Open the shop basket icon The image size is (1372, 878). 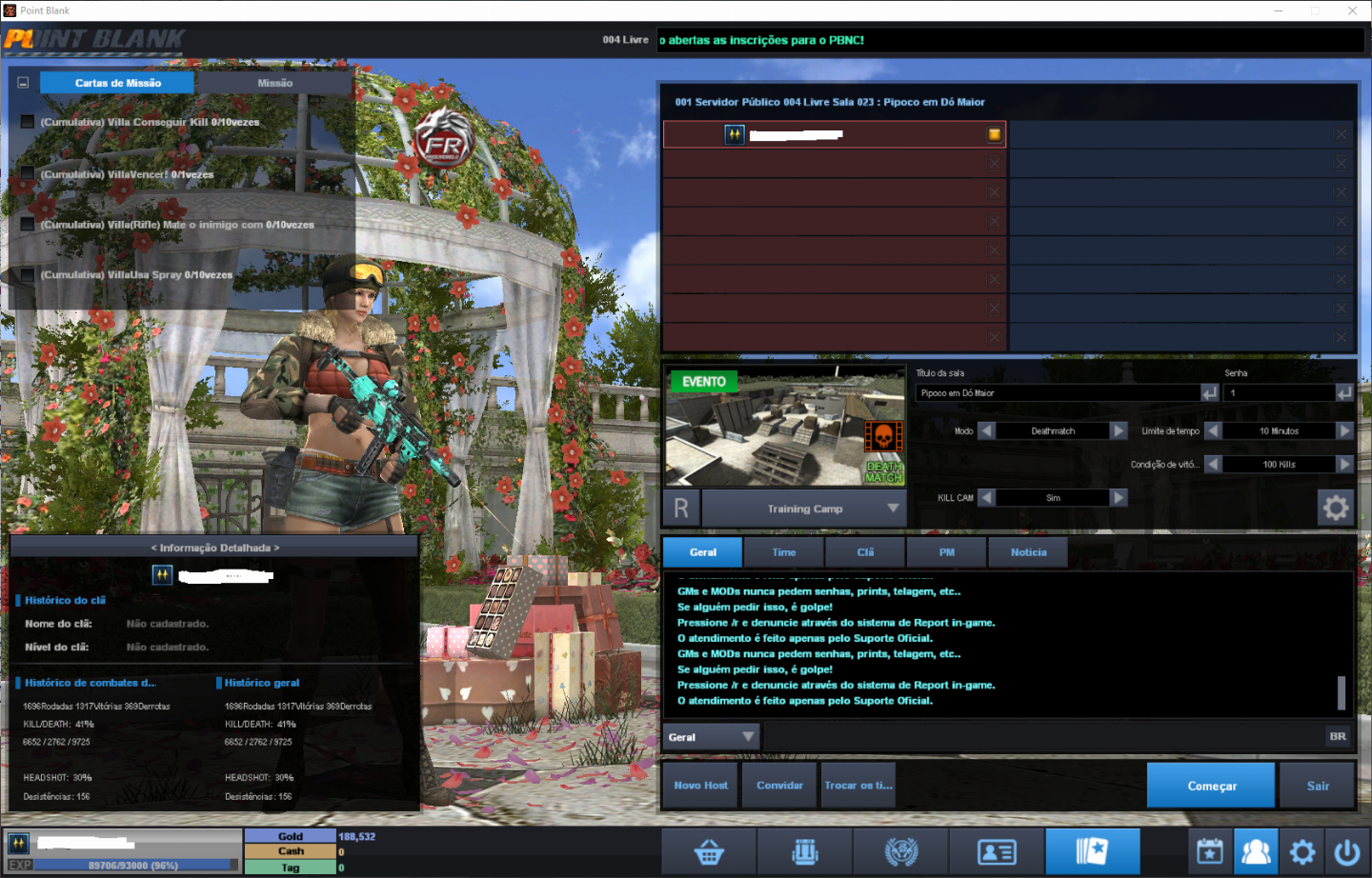pyautogui.click(x=709, y=851)
